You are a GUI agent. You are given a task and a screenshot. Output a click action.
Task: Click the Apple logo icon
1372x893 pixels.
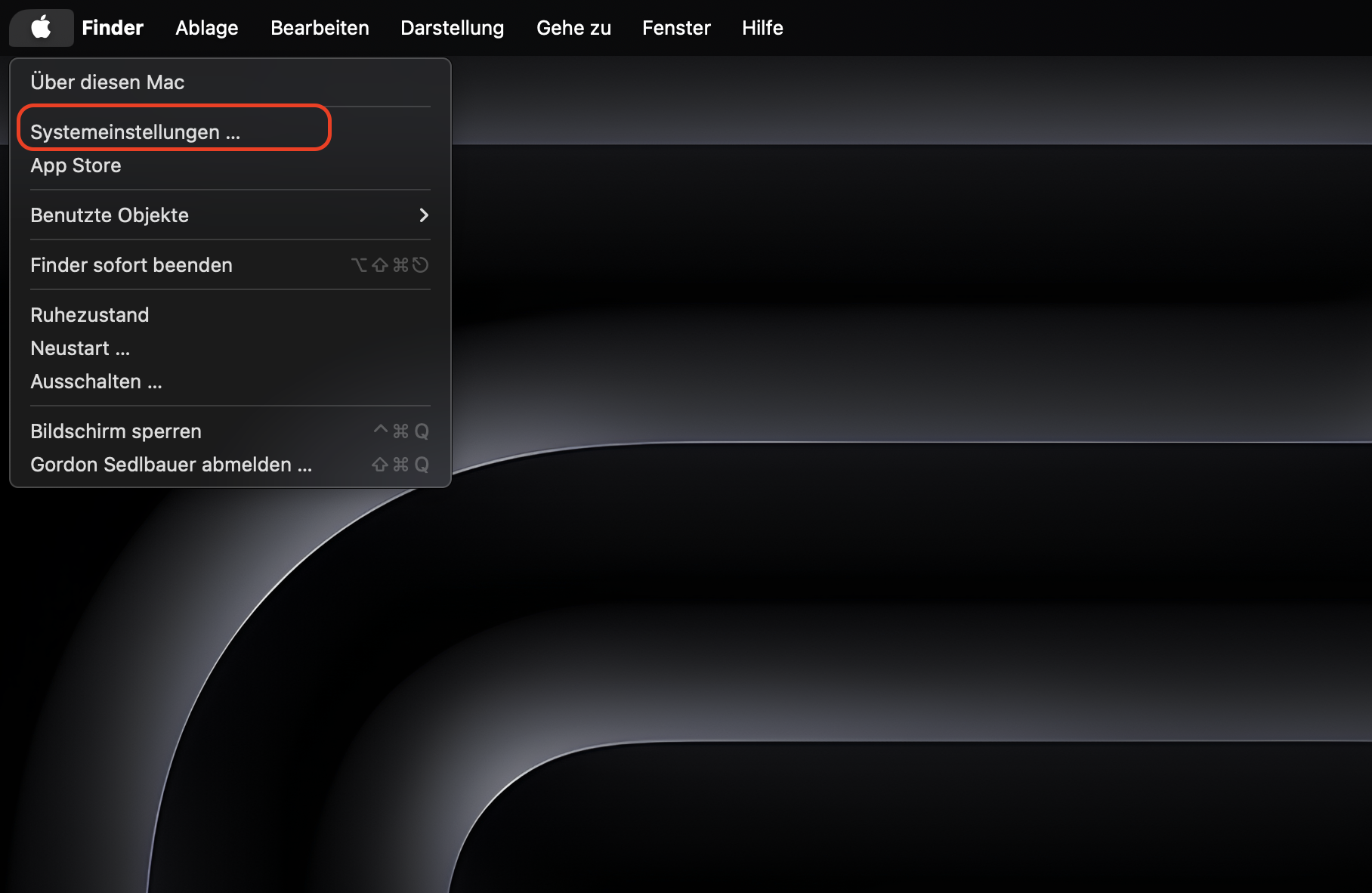pos(41,27)
